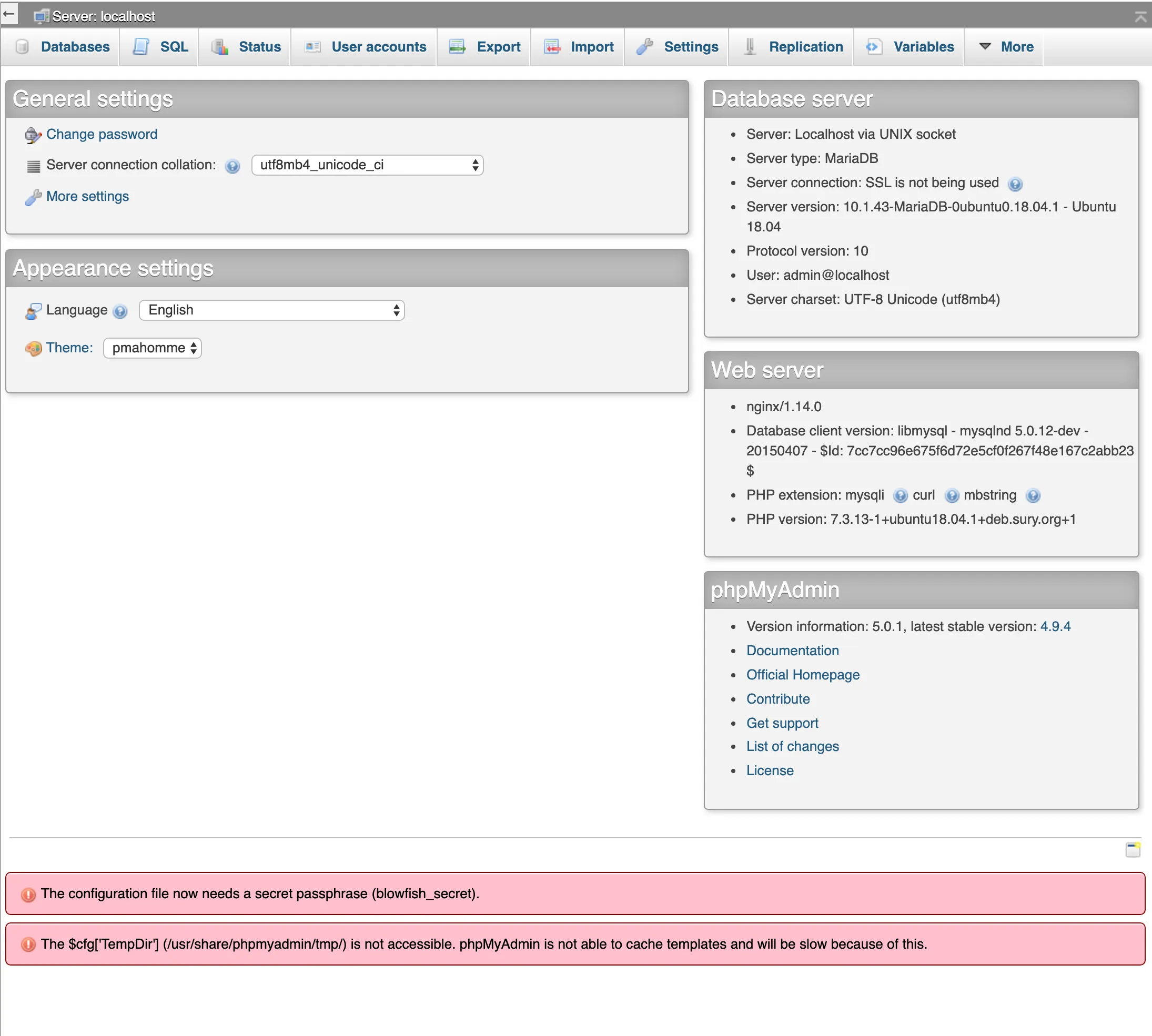This screenshot has width=1152, height=1036.
Task: Open the Settings tab
Action: tap(676, 47)
